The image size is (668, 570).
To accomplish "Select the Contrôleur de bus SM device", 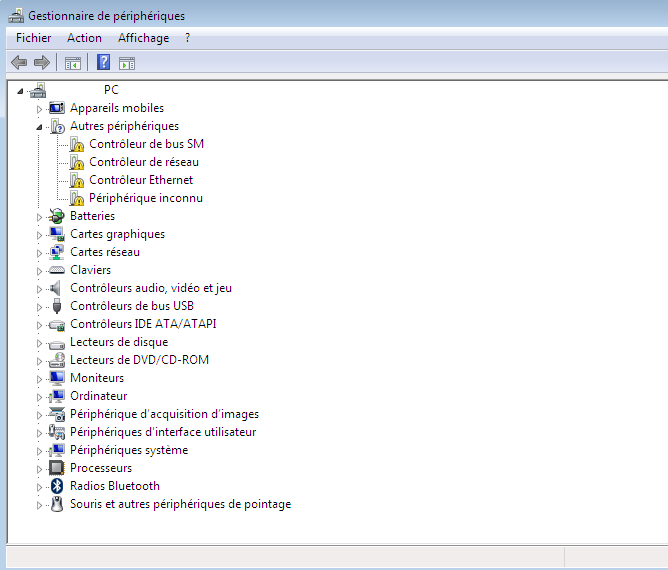I will (x=147, y=144).
